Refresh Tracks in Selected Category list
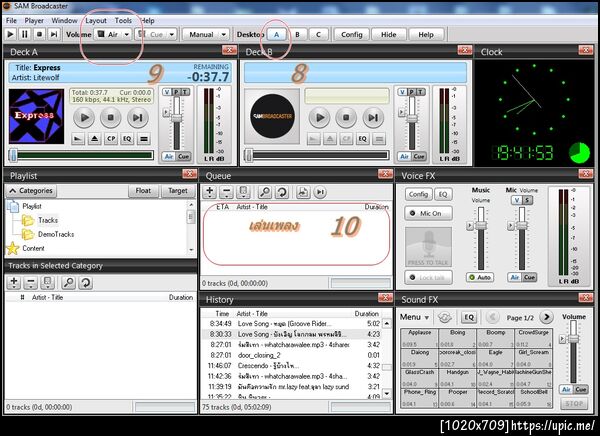Image resolution: width=600 pixels, height=436 pixels. coord(86,283)
